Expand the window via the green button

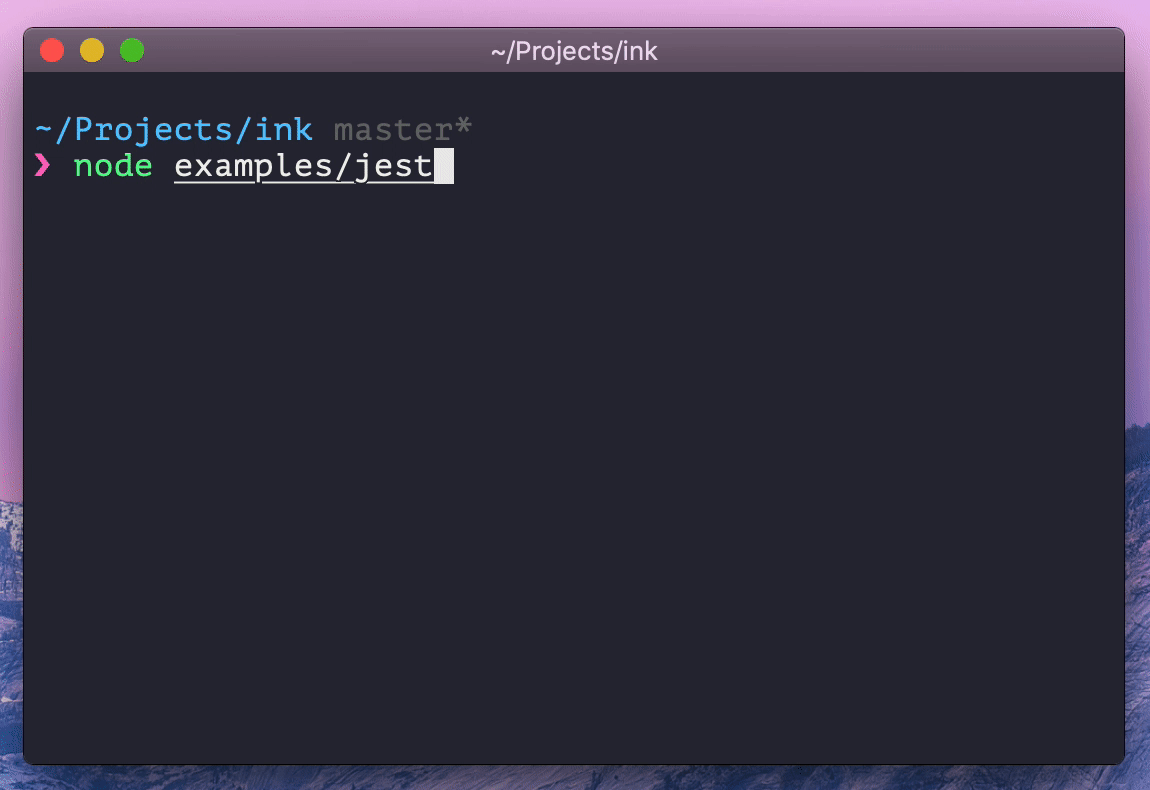[131, 50]
